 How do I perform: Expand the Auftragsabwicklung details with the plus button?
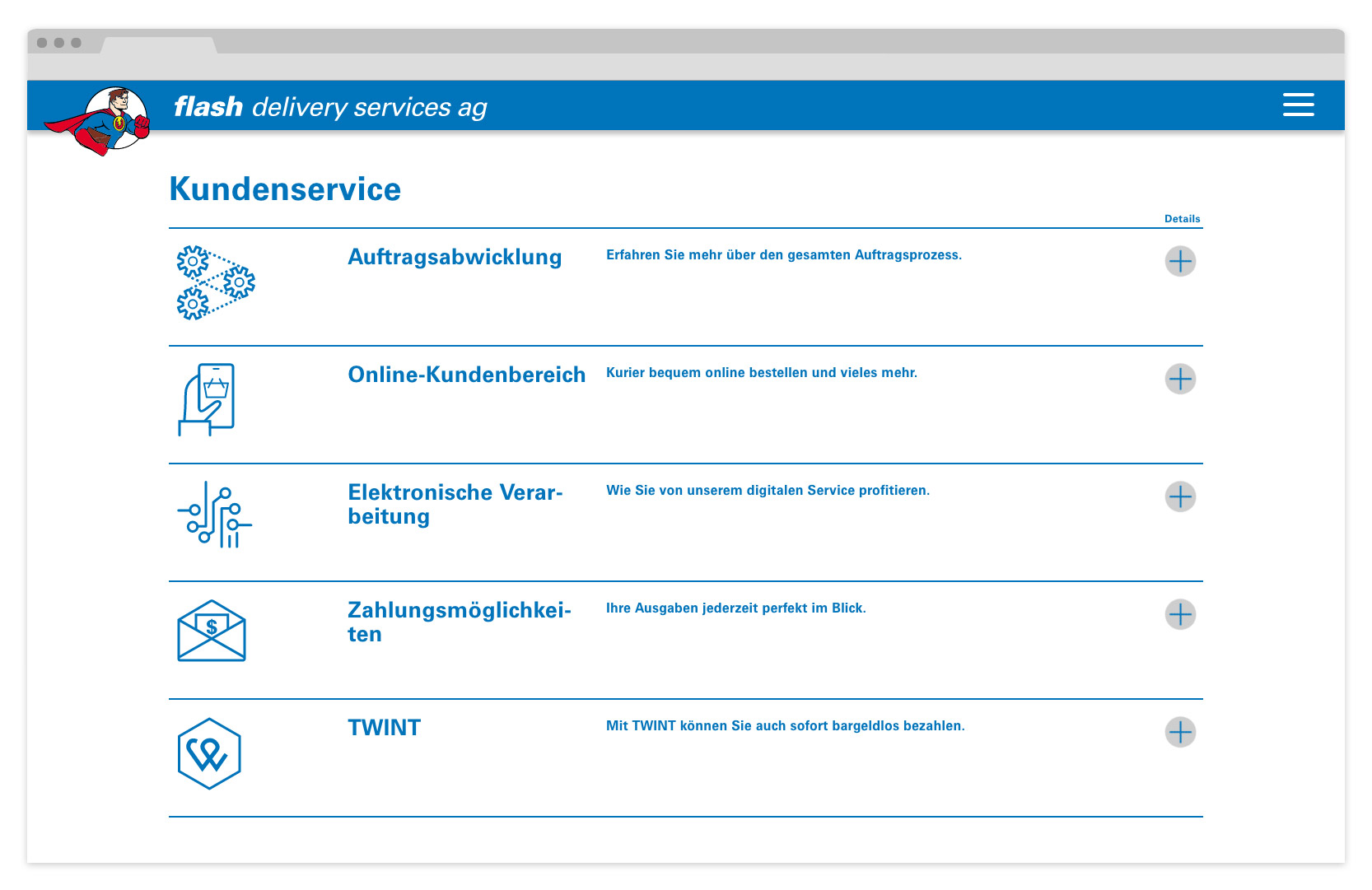click(x=1182, y=261)
